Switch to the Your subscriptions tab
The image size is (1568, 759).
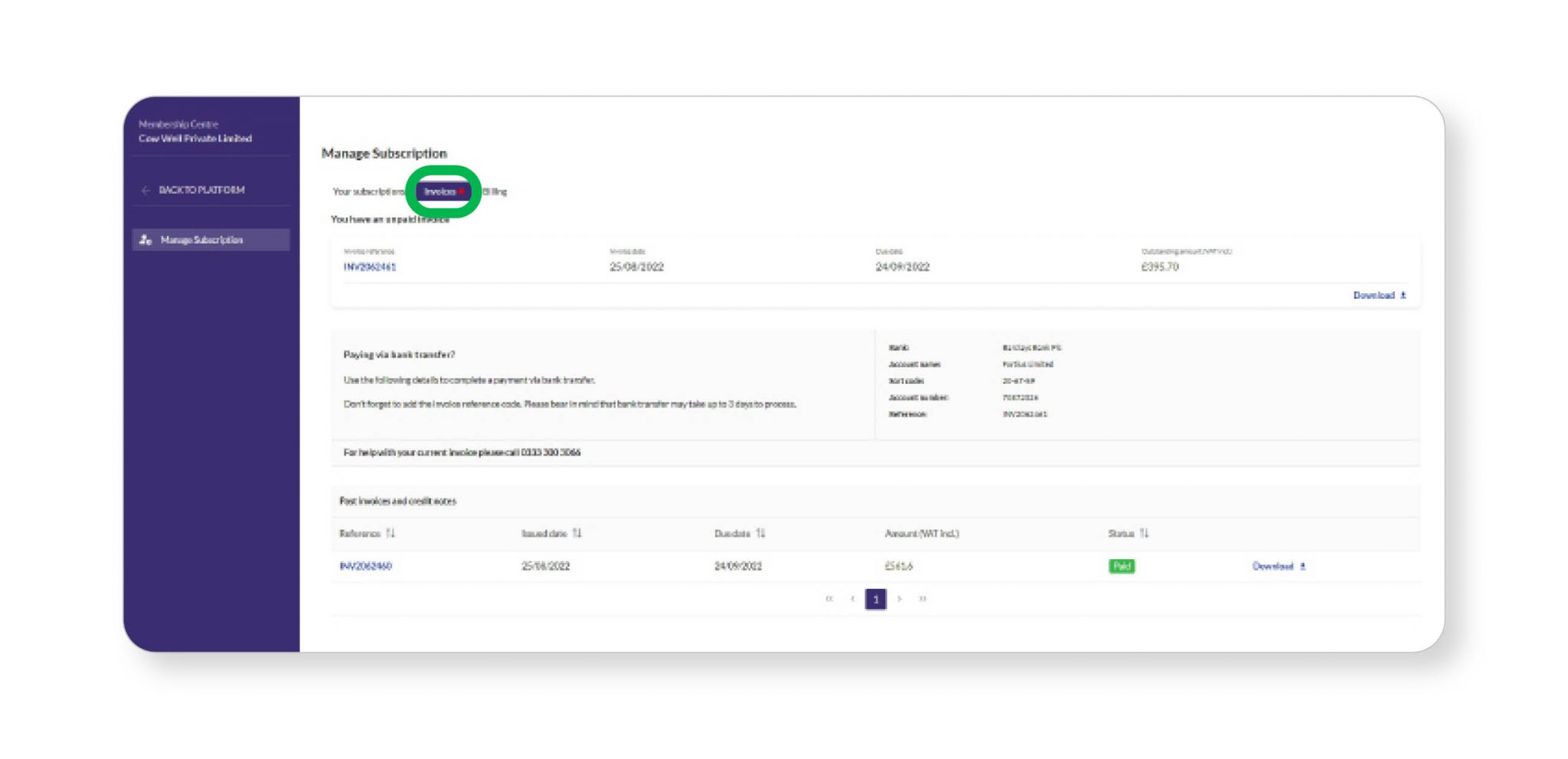(369, 191)
